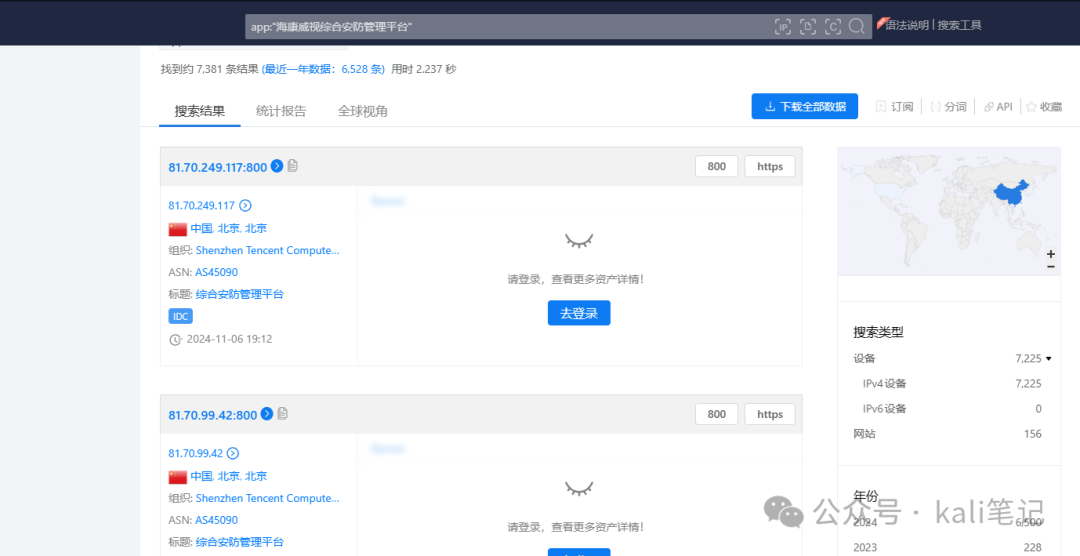The height and width of the screenshot is (556, 1080).
Task: Click 去登录 button in first result
Action: tap(579, 313)
